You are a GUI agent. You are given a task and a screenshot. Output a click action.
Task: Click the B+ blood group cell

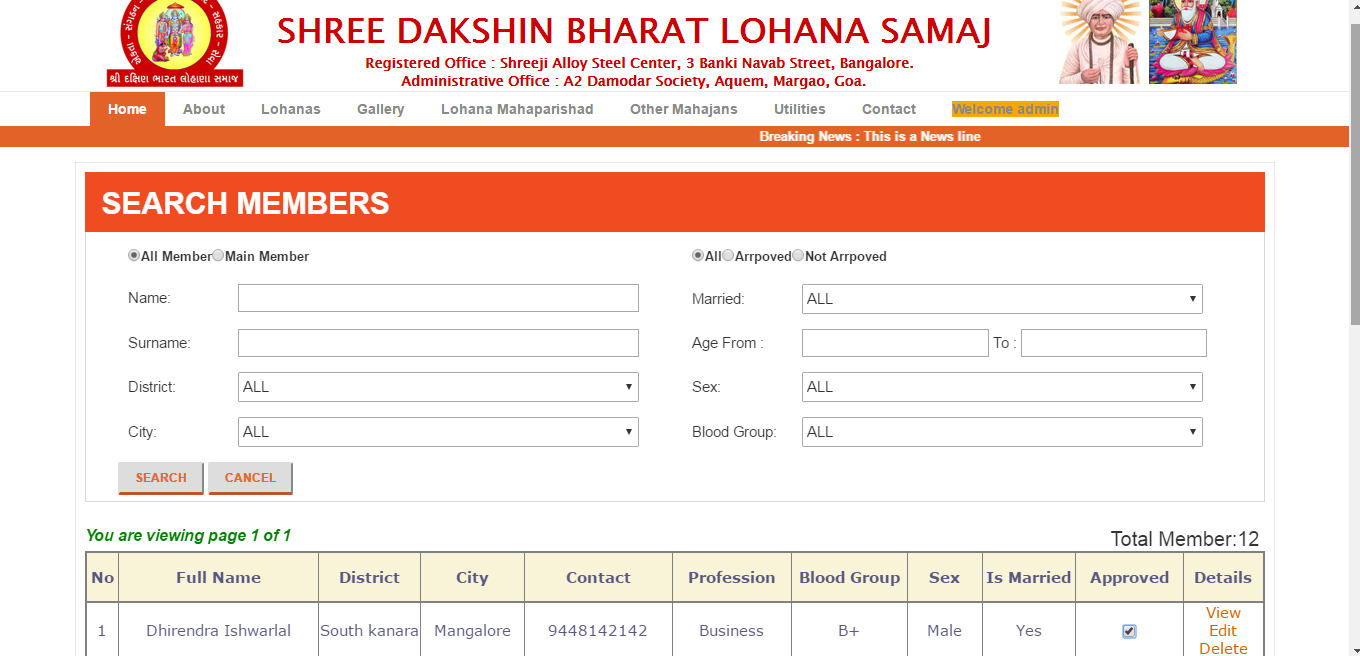pos(849,631)
